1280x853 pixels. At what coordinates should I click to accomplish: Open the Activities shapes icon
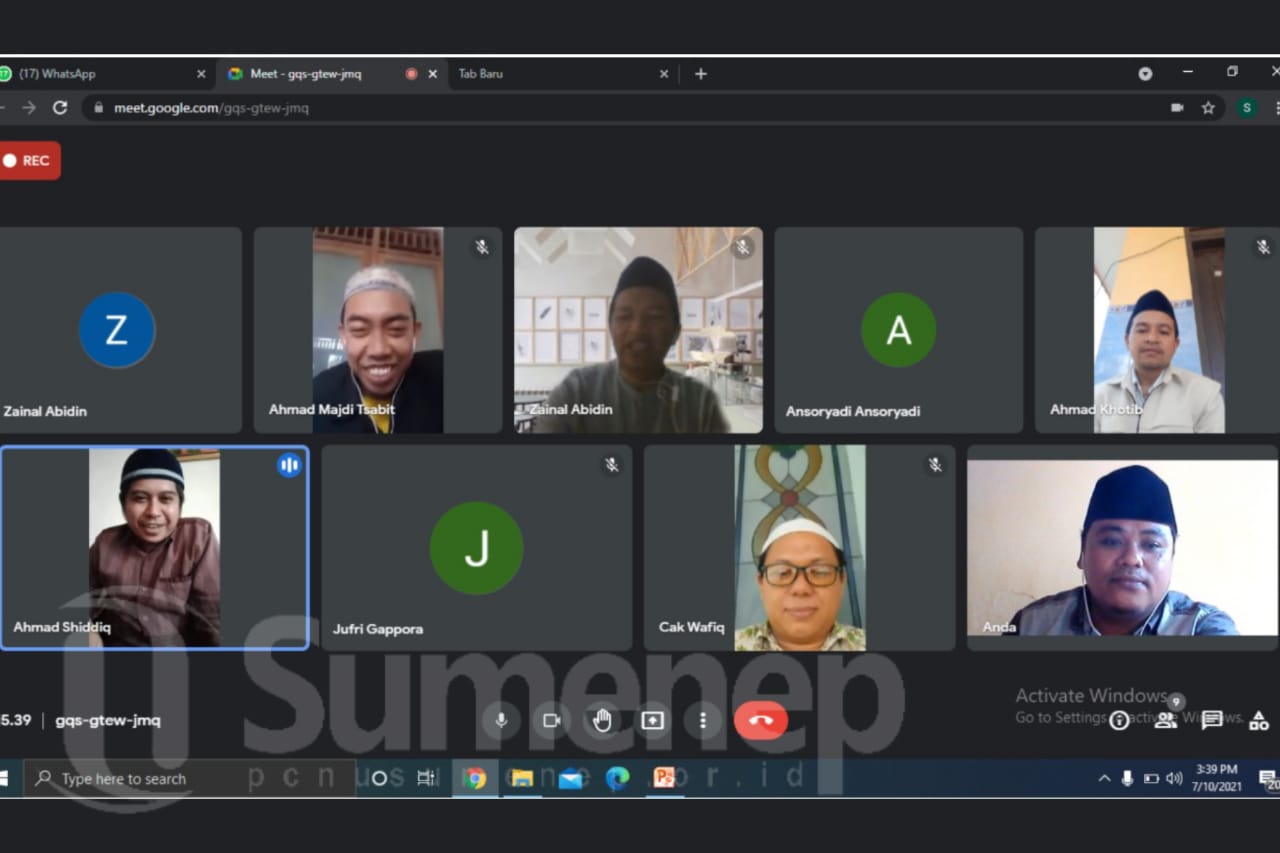pos(1259,720)
